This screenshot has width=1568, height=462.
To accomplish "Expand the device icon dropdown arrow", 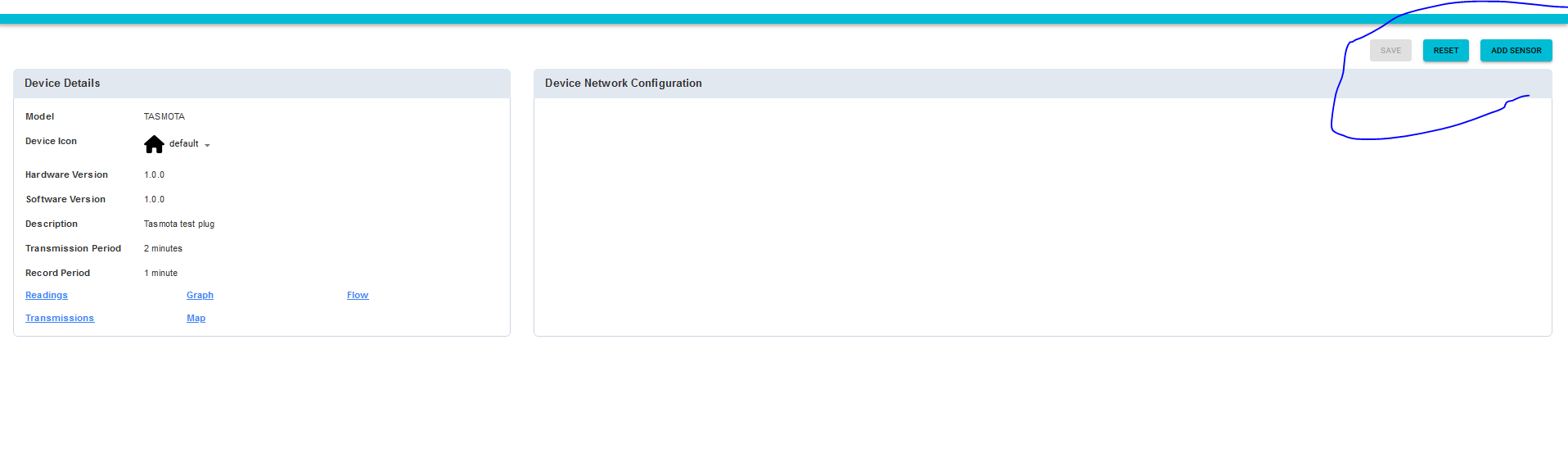I will click(207, 145).
